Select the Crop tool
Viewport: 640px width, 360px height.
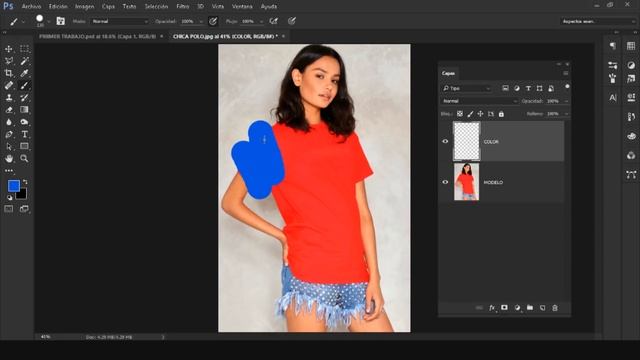pyautogui.click(x=9, y=73)
